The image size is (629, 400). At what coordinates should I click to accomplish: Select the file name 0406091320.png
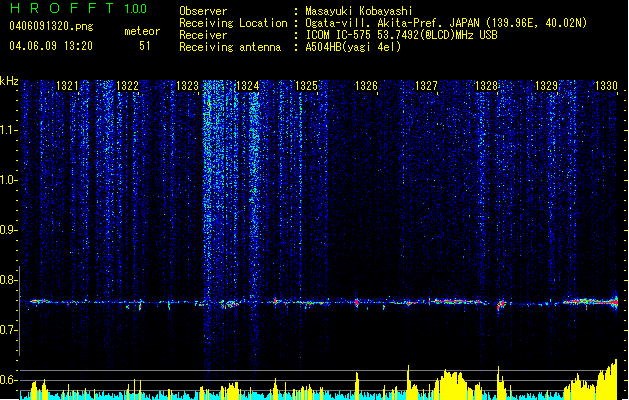(51, 26)
